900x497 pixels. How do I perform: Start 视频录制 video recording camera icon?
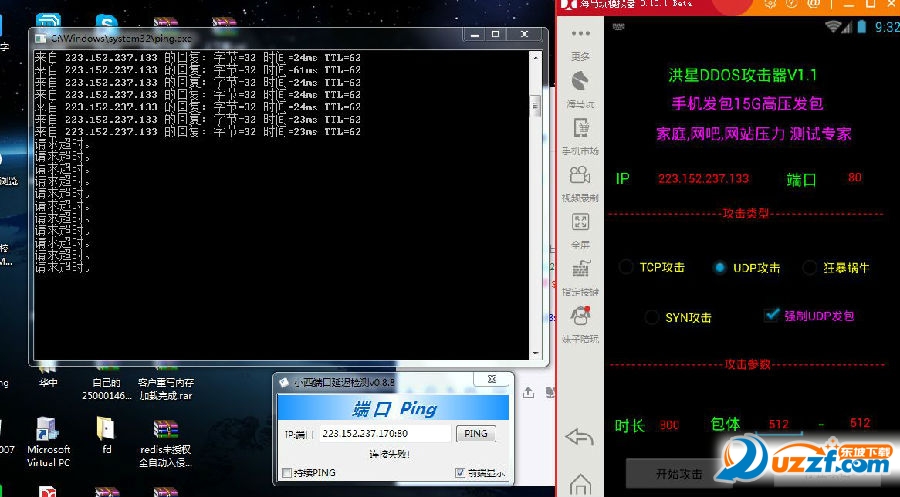[580, 174]
